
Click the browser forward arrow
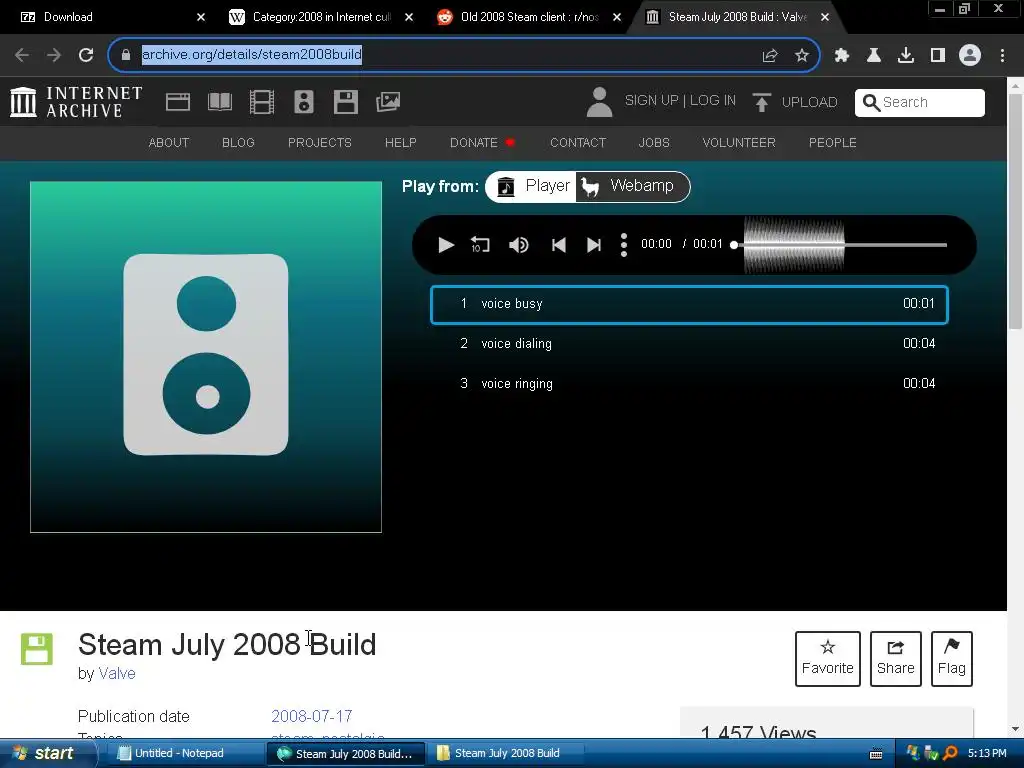coord(54,55)
